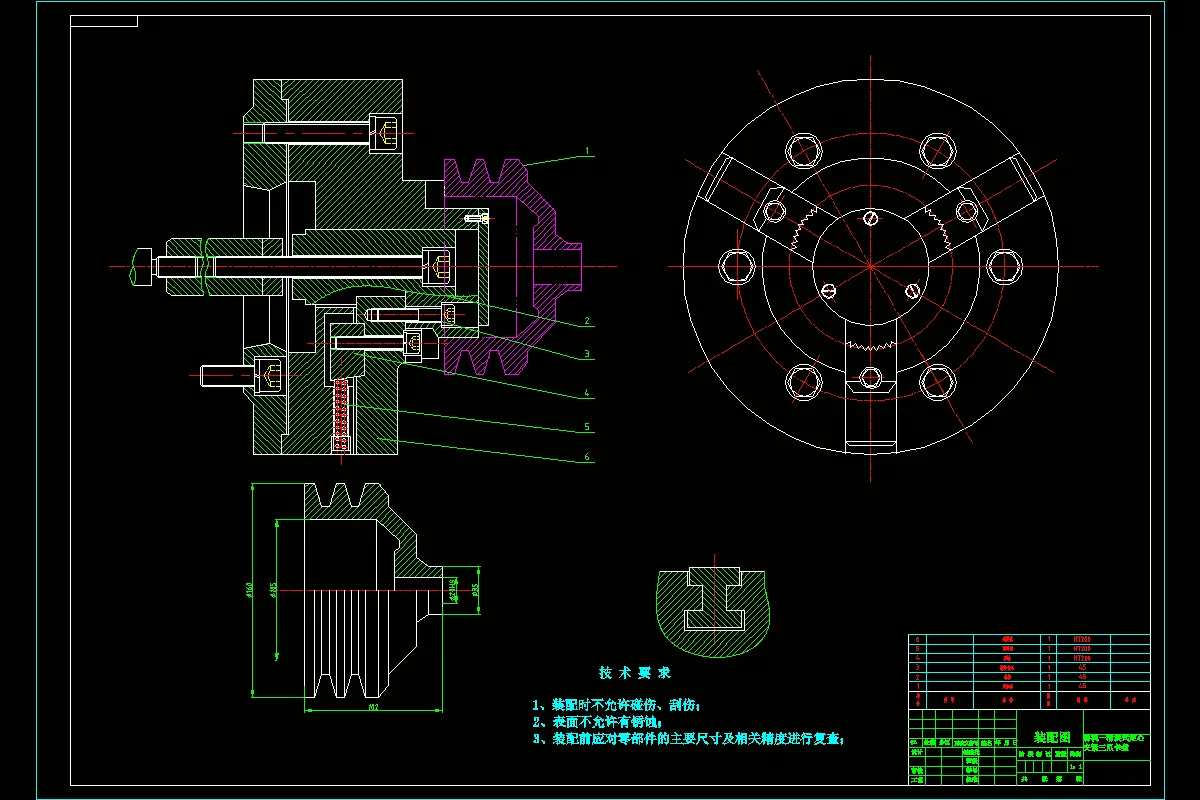Click part callout number 1

coord(588,150)
